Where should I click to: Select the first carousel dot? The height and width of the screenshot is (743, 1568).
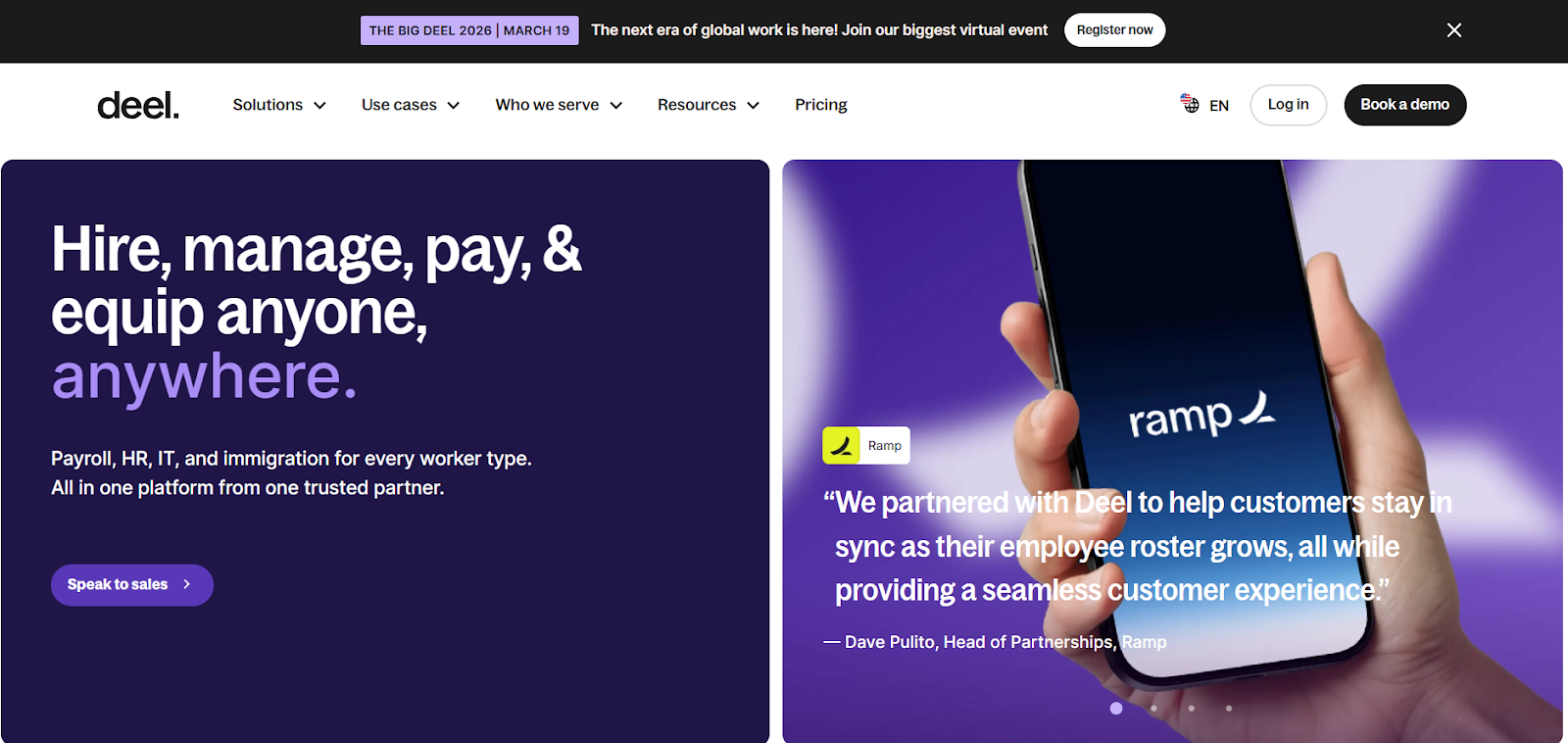tap(1116, 708)
